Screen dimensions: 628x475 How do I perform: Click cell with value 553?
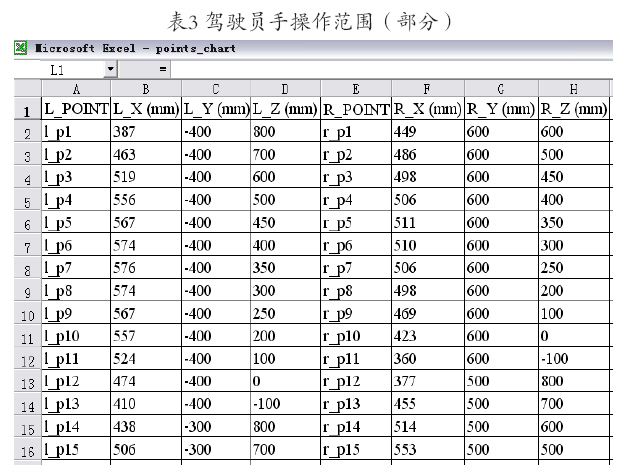428,449
